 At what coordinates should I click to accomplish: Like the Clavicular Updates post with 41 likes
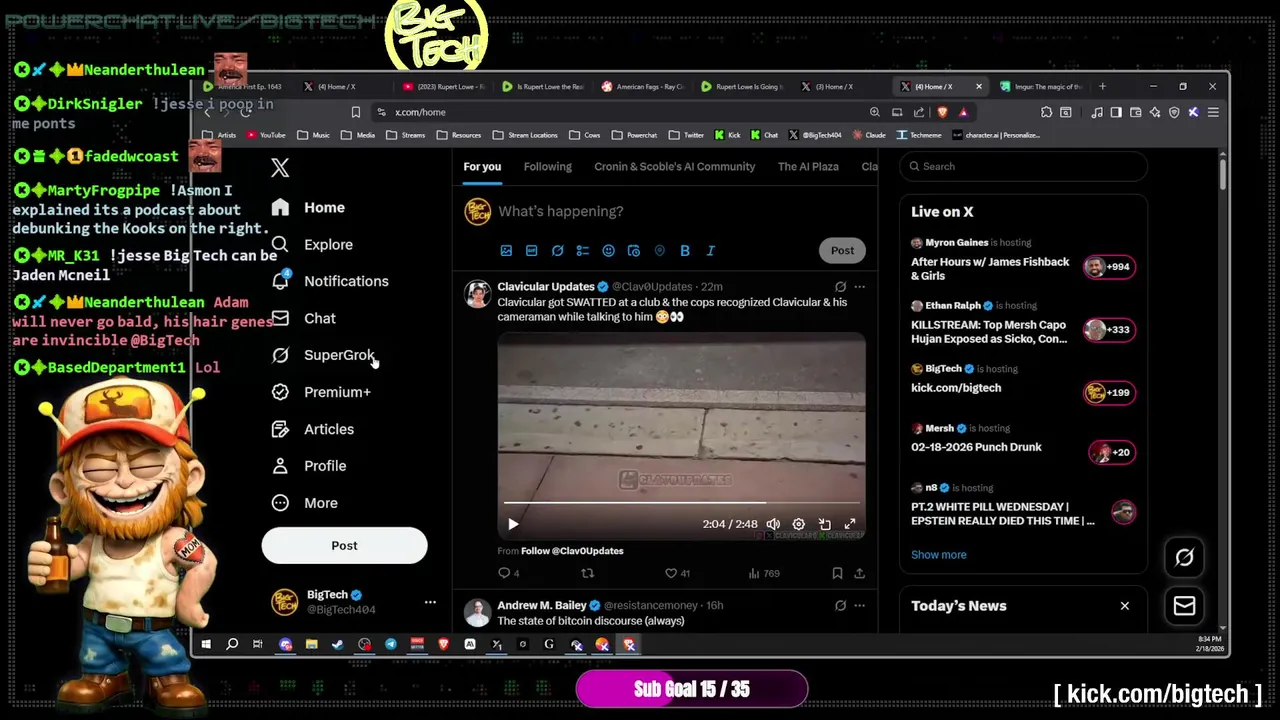(678, 573)
